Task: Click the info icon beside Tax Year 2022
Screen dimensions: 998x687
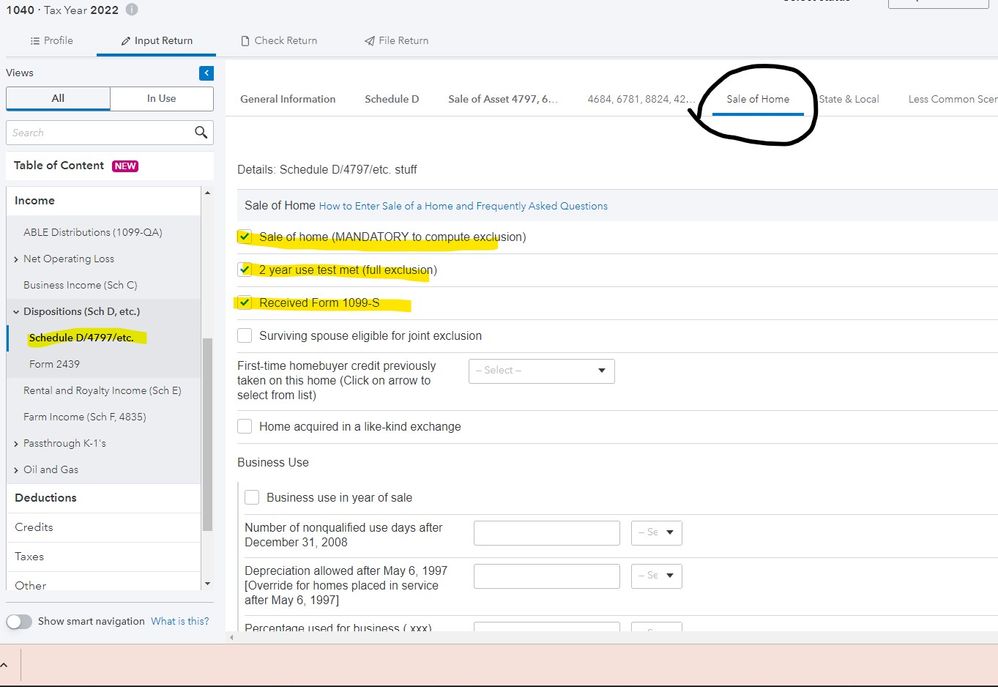Action: coord(132,10)
